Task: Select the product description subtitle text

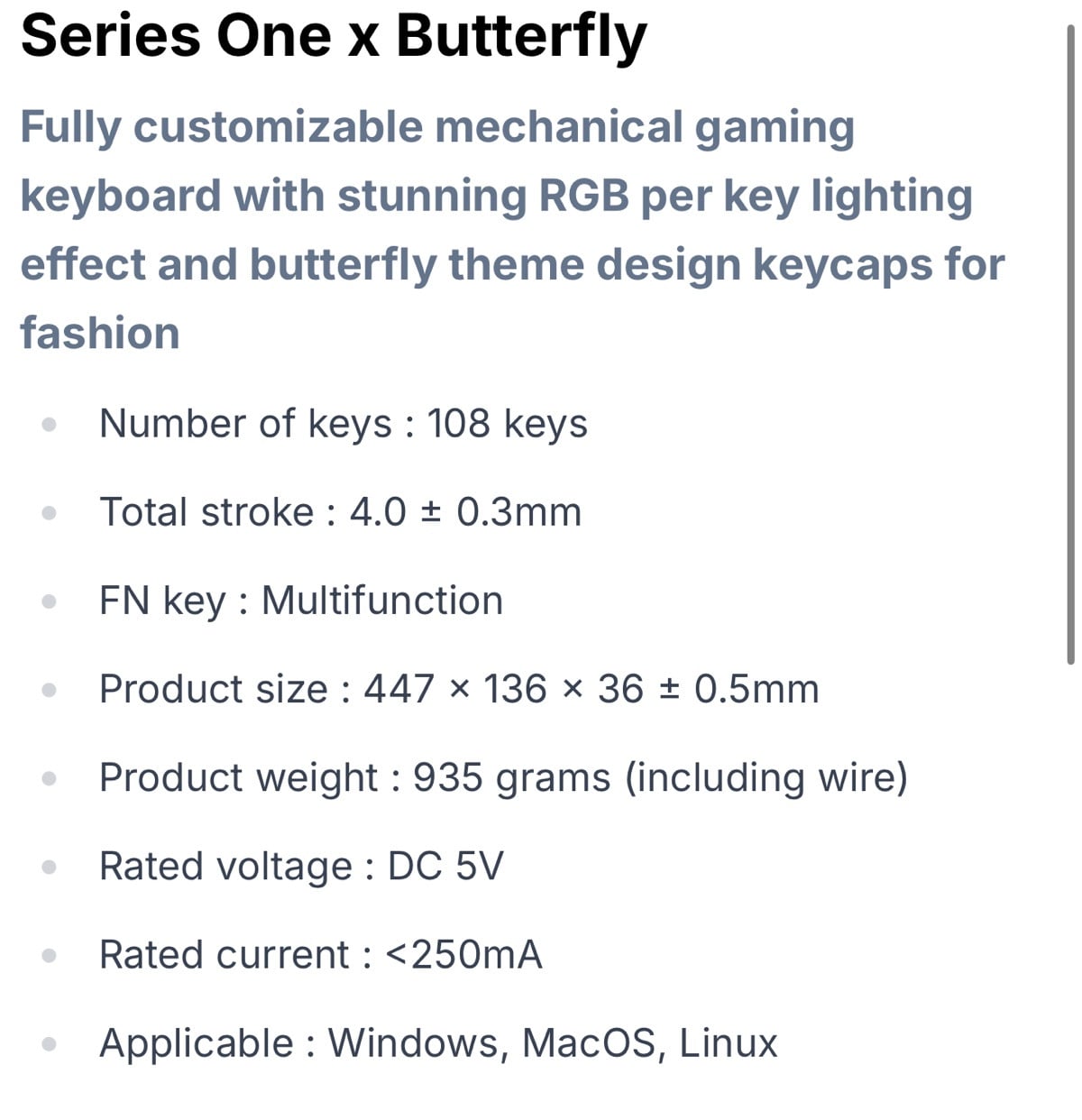Action: (512, 229)
